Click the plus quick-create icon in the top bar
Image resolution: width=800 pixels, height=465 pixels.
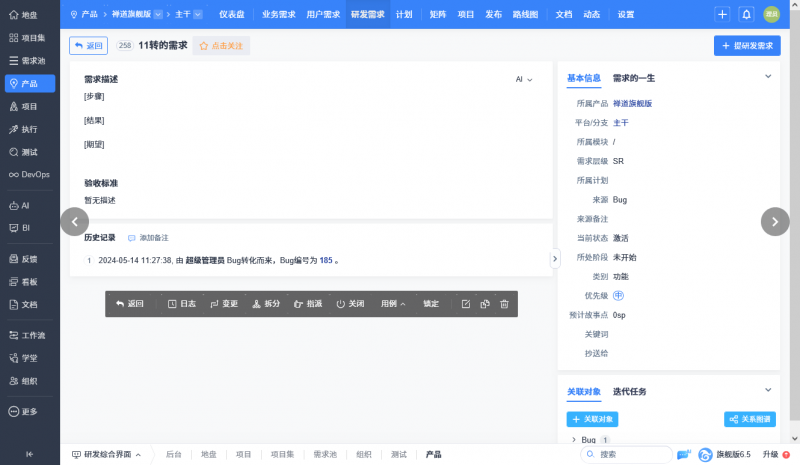click(x=723, y=15)
